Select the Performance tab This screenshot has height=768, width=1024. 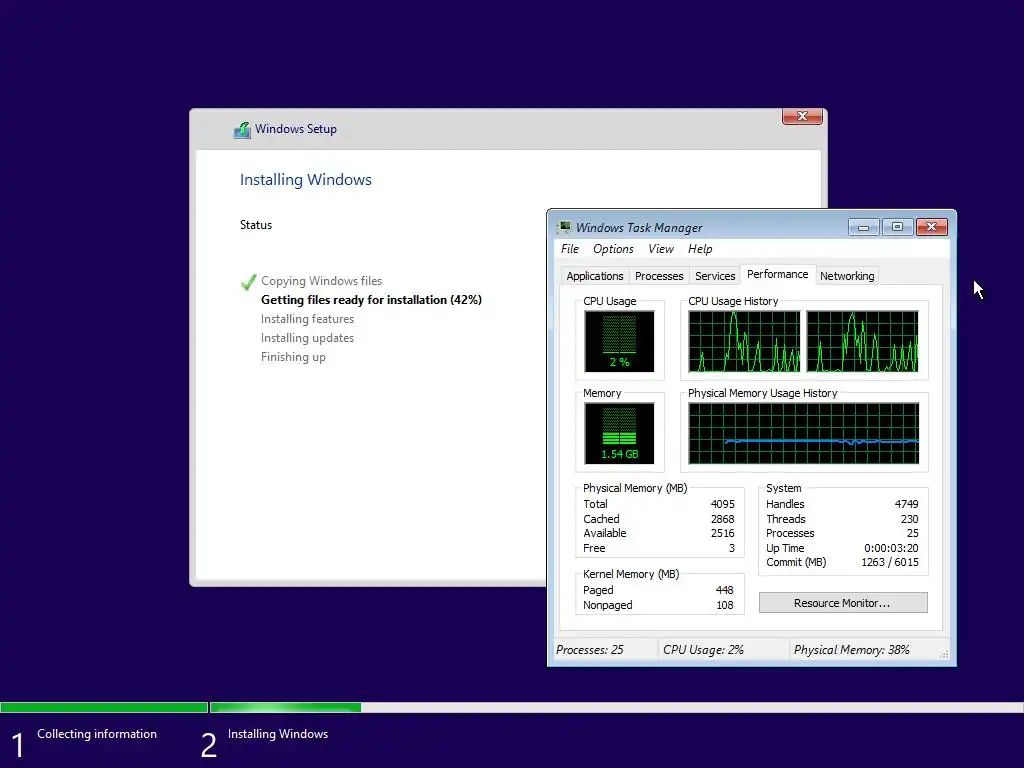coord(778,274)
